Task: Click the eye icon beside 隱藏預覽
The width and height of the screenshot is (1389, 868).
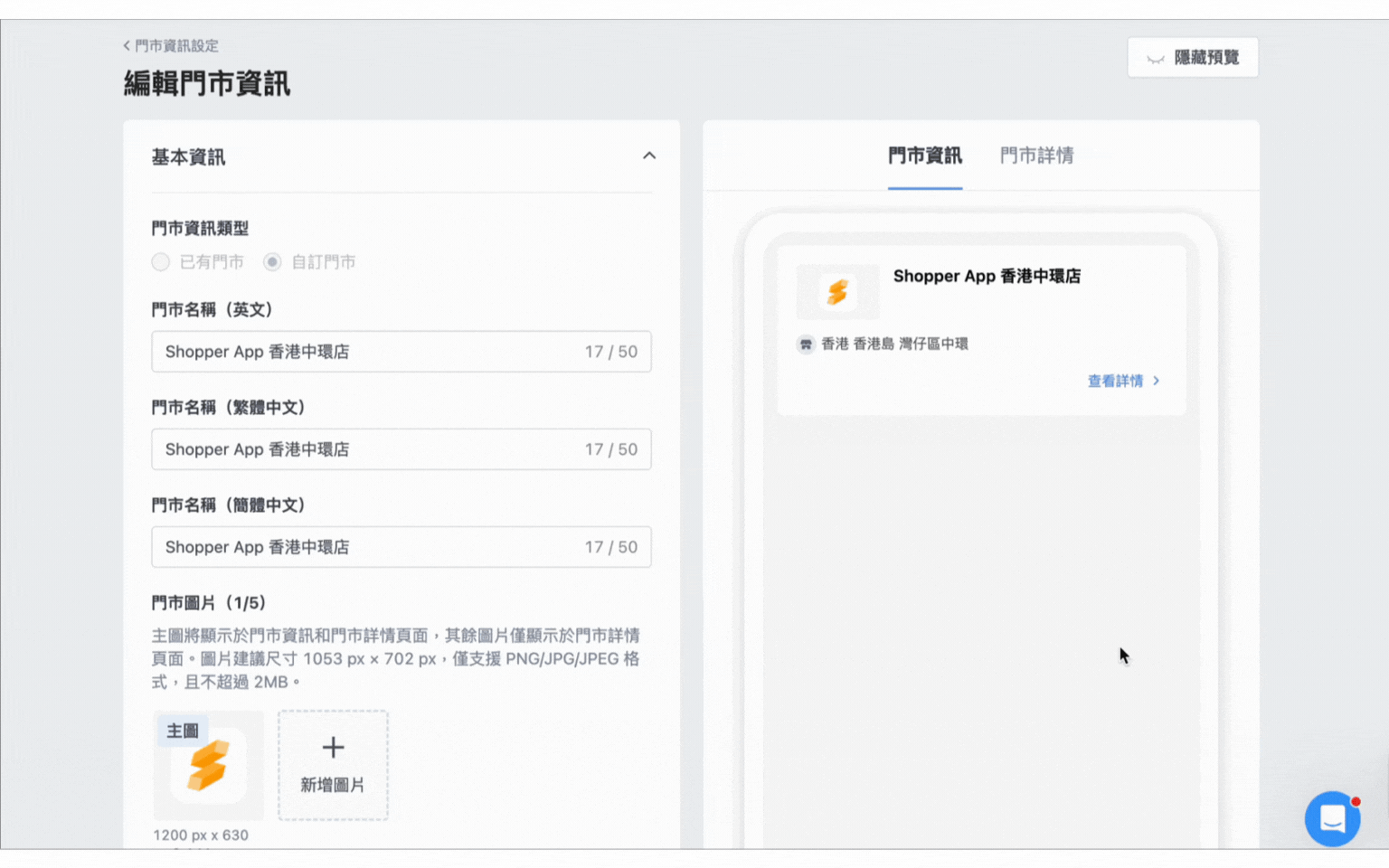Action: pyautogui.click(x=1156, y=59)
